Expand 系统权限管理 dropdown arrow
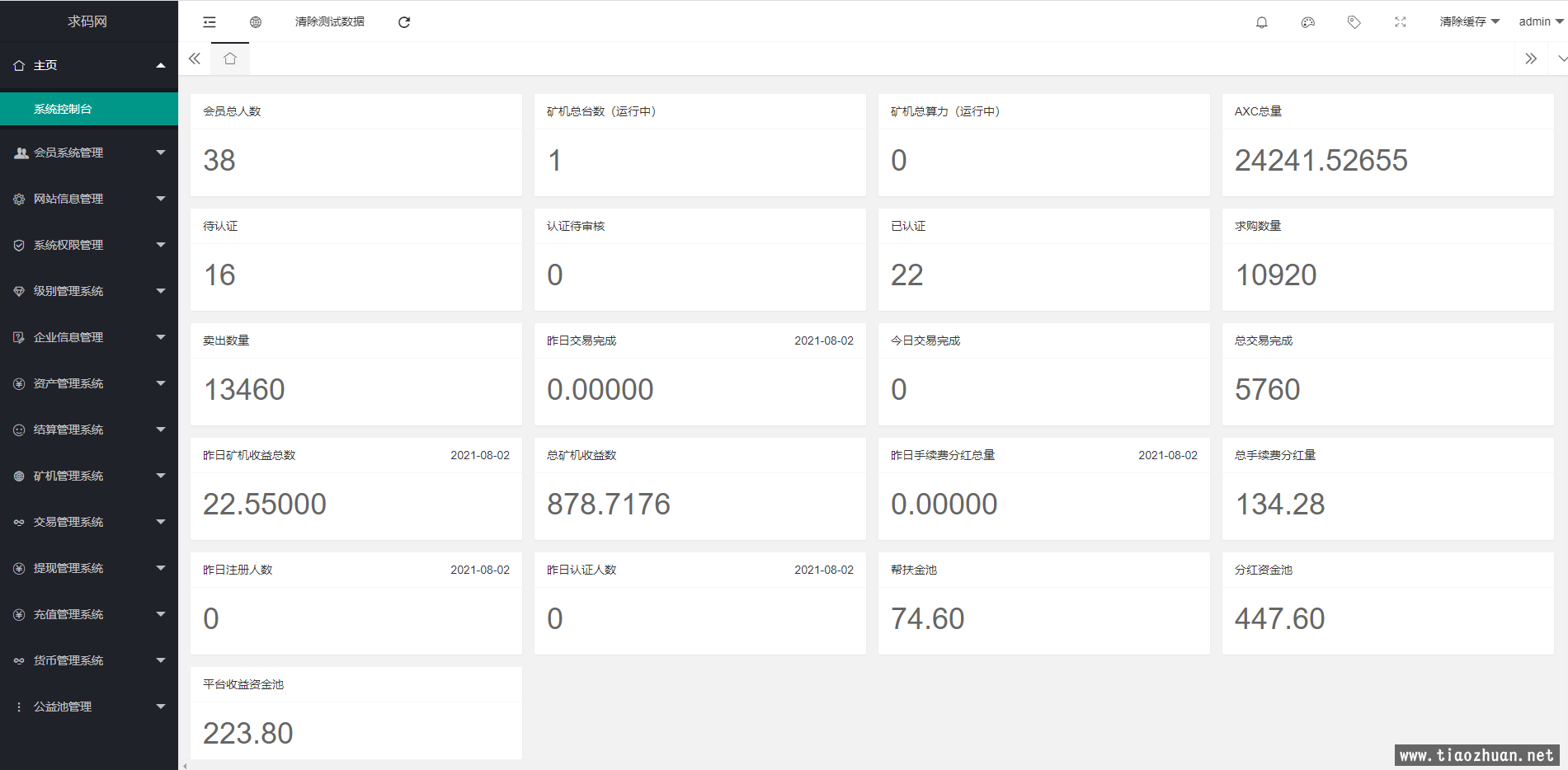 click(x=161, y=245)
